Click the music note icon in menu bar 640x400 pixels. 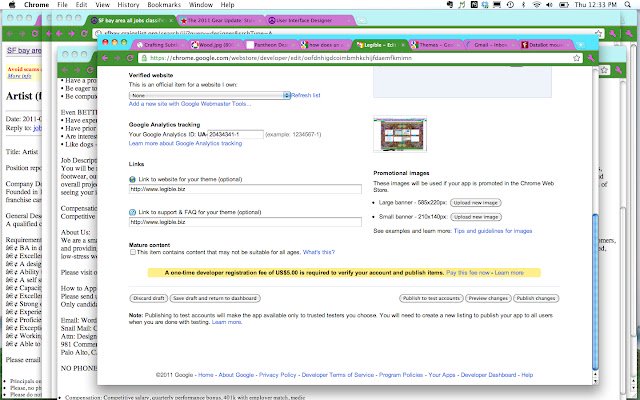click(x=462, y=5)
